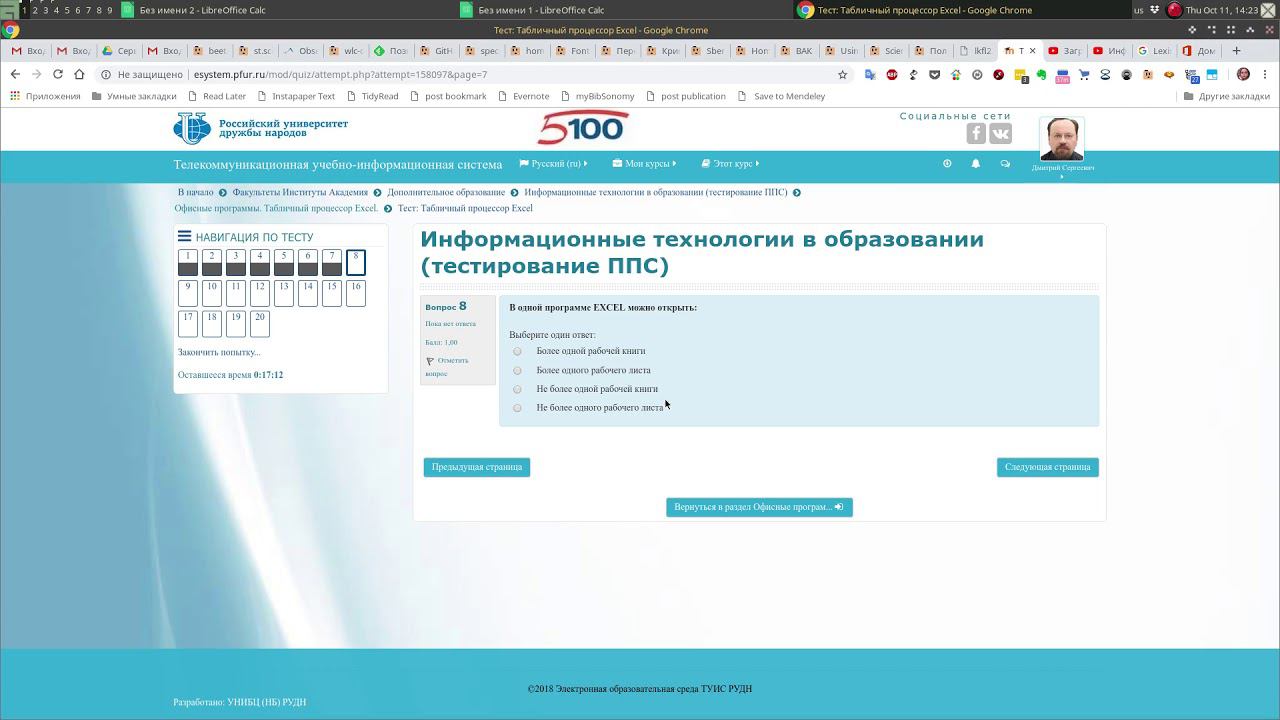Open the Другие закладки bookmarks folder

click(1227, 97)
